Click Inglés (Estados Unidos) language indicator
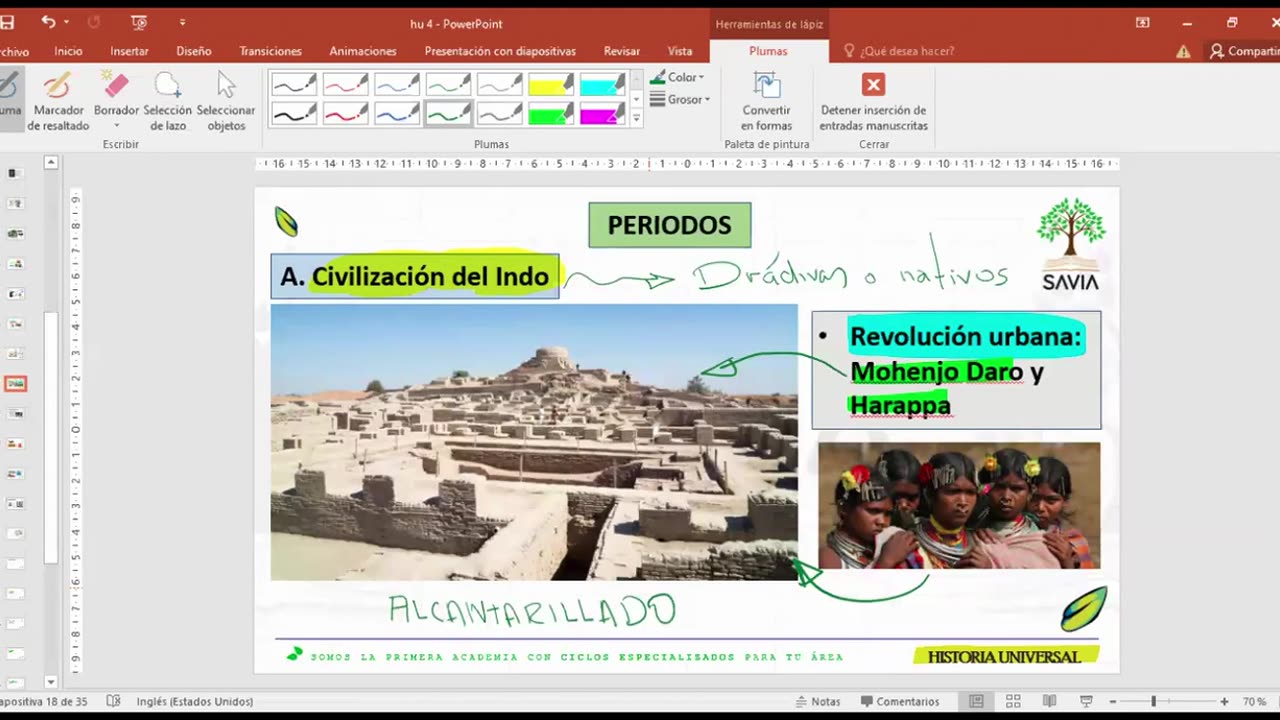The width and height of the screenshot is (1280, 720). [195, 701]
